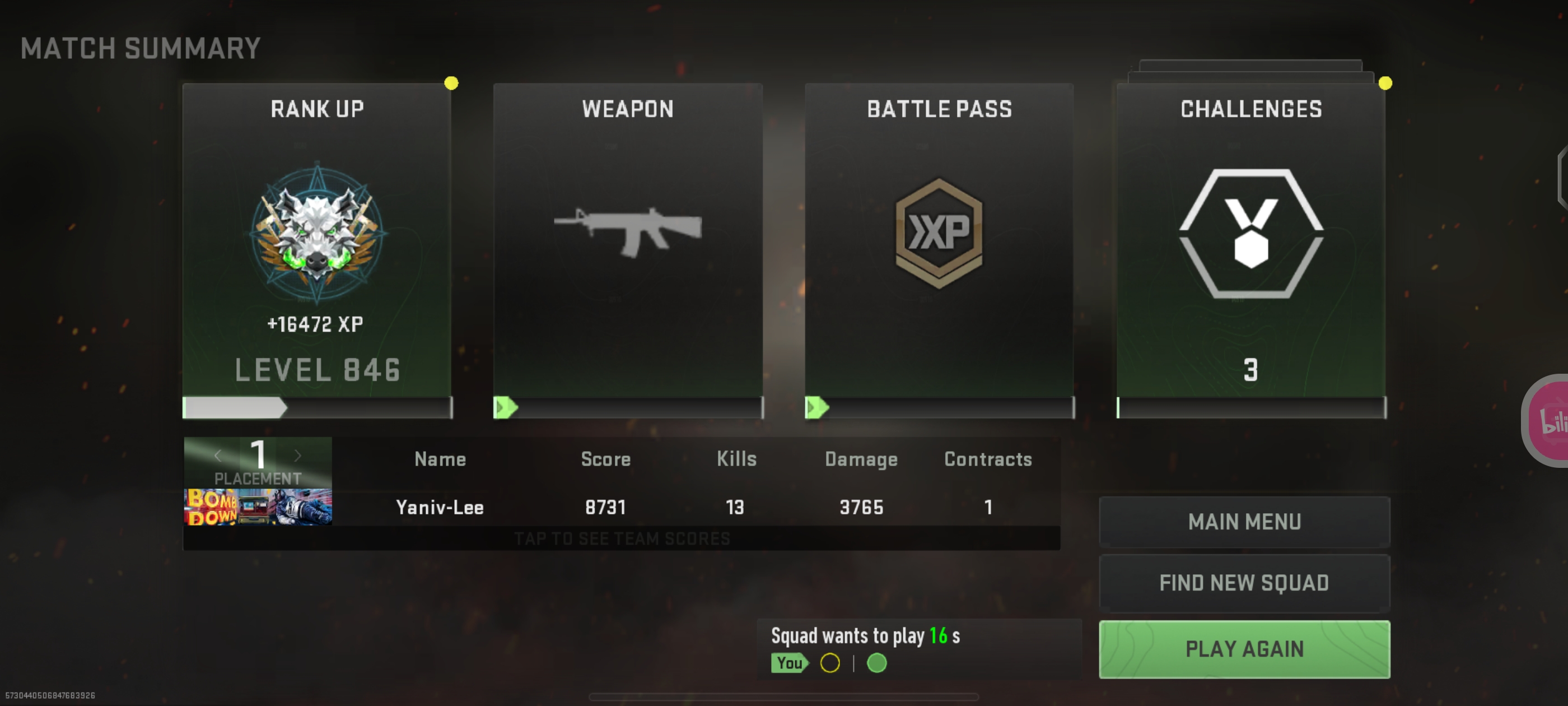Tap the green arrow on Battle Pass progress bar
Viewport: 1568px width, 706px height.
click(x=817, y=407)
